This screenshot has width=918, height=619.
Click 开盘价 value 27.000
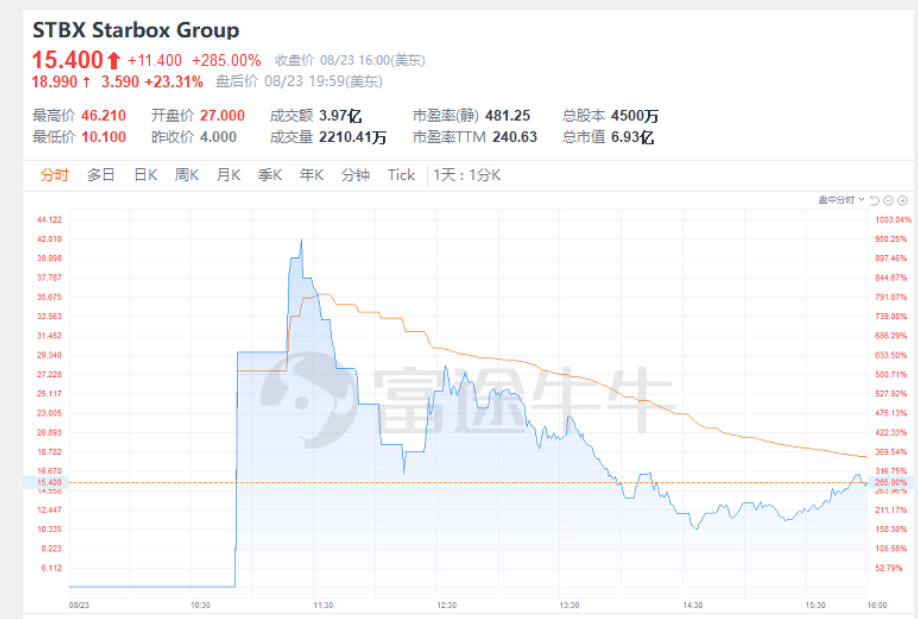click(222, 115)
